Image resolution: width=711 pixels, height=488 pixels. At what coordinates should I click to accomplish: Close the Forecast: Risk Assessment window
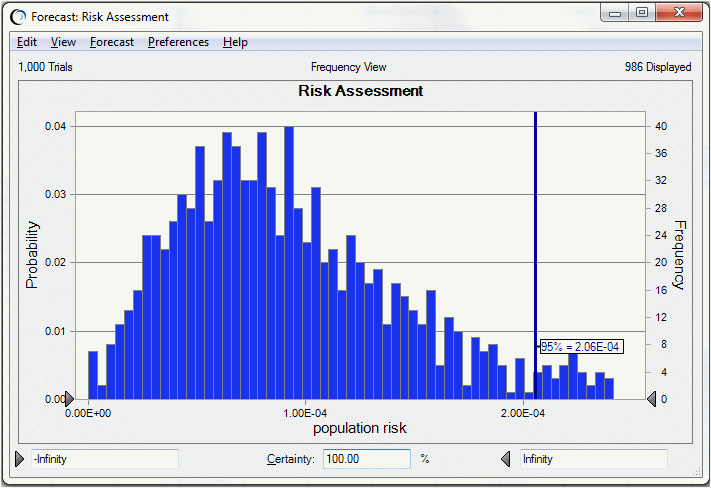679,13
